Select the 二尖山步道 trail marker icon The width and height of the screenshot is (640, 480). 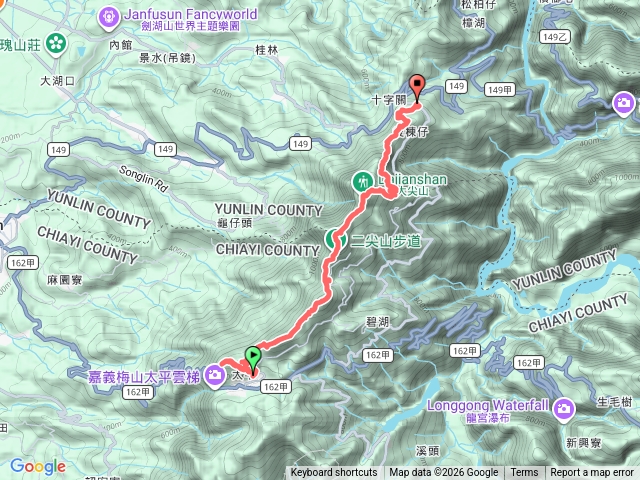pos(336,239)
